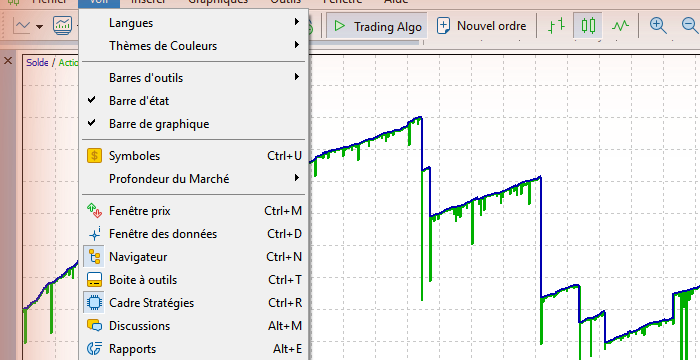Open the Rapports menu entry

(193, 349)
